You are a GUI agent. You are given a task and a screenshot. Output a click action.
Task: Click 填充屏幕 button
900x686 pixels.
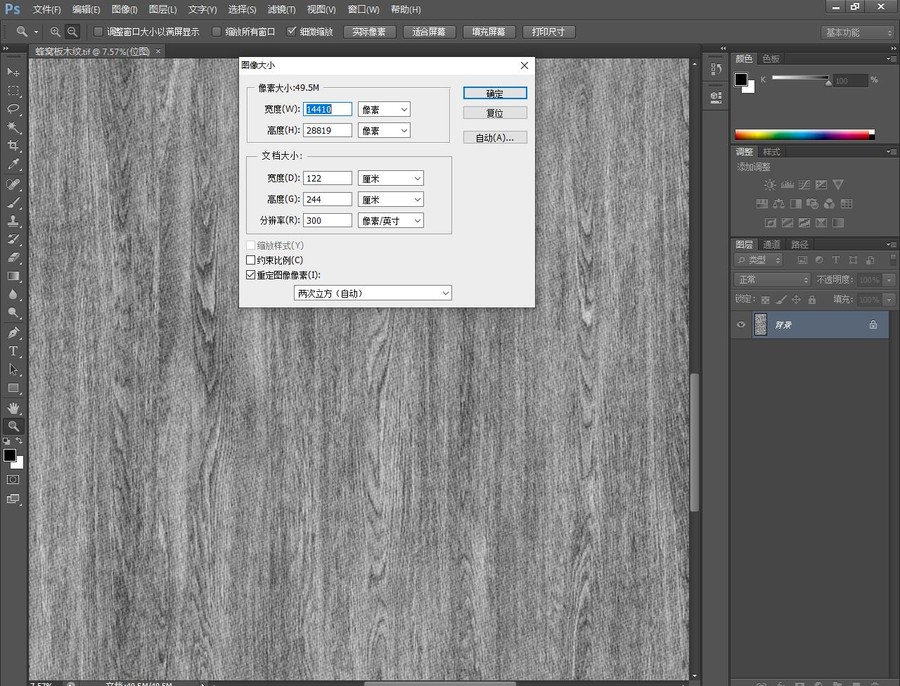pyautogui.click(x=488, y=32)
